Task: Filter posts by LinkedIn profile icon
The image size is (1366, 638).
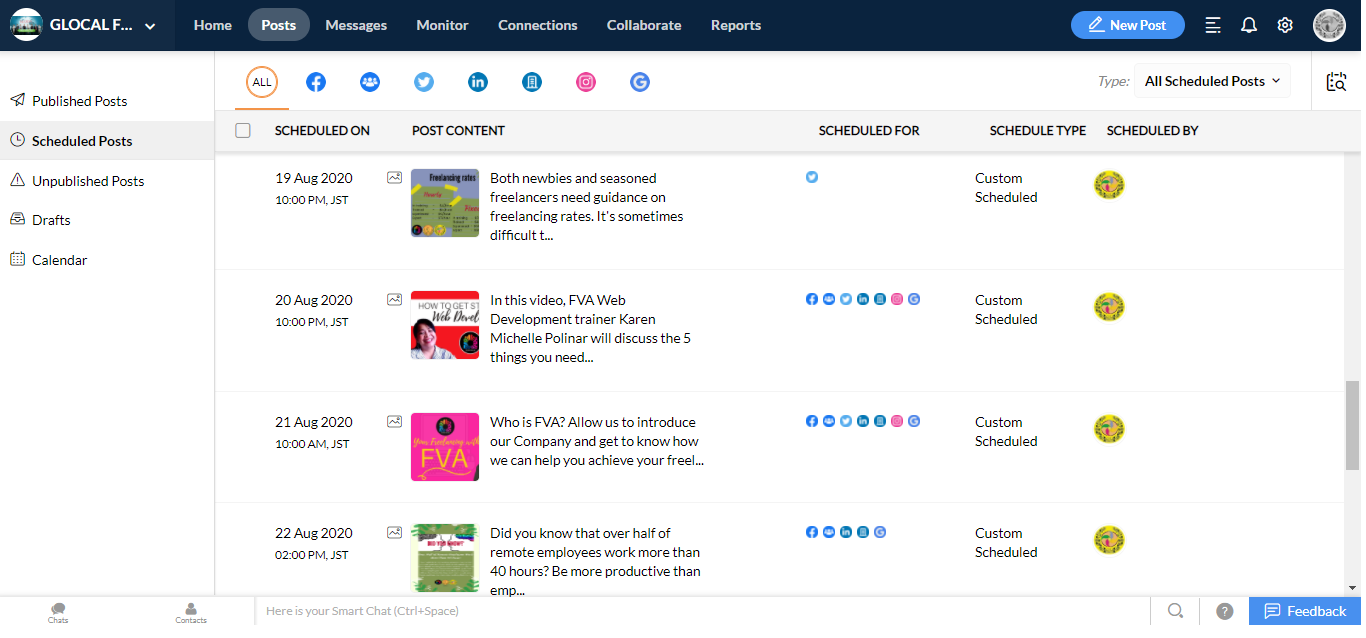Action: tap(478, 82)
